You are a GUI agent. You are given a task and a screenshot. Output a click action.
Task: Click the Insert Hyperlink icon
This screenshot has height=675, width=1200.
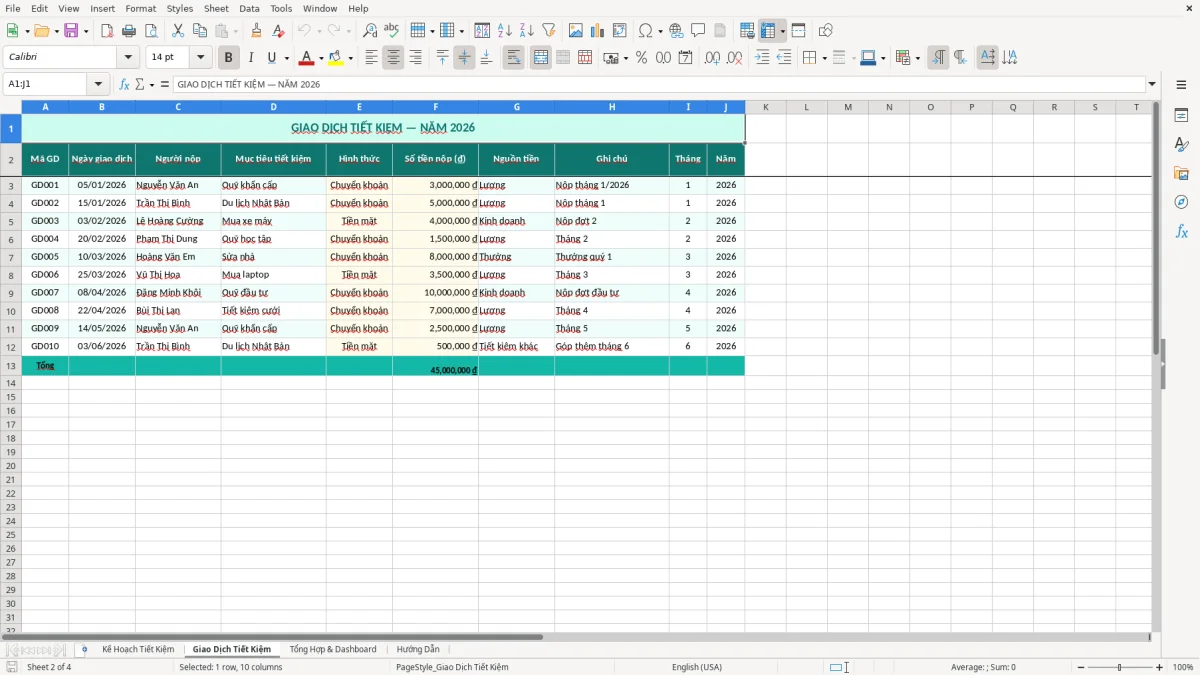coord(677,31)
